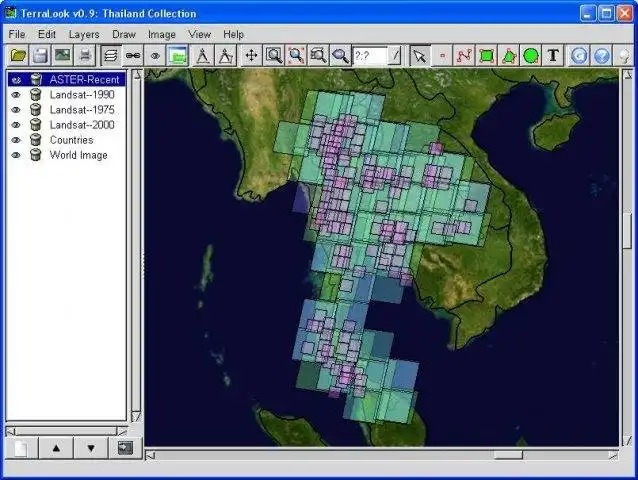This screenshot has width=638, height=480.
Task: Click the zoom ratio input field
Action: point(370,55)
